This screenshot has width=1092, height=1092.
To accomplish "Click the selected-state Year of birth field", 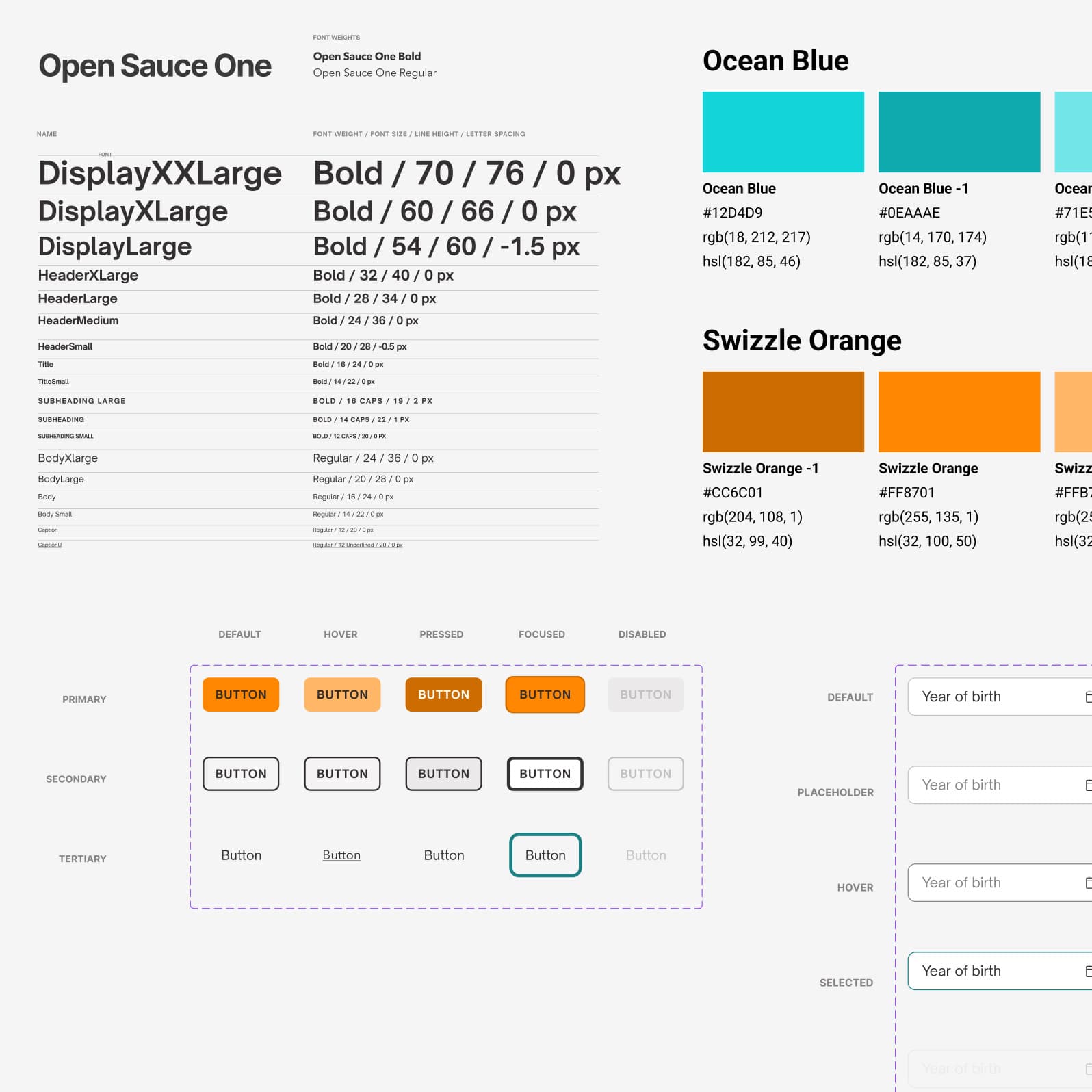I will tap(1000, 971).
